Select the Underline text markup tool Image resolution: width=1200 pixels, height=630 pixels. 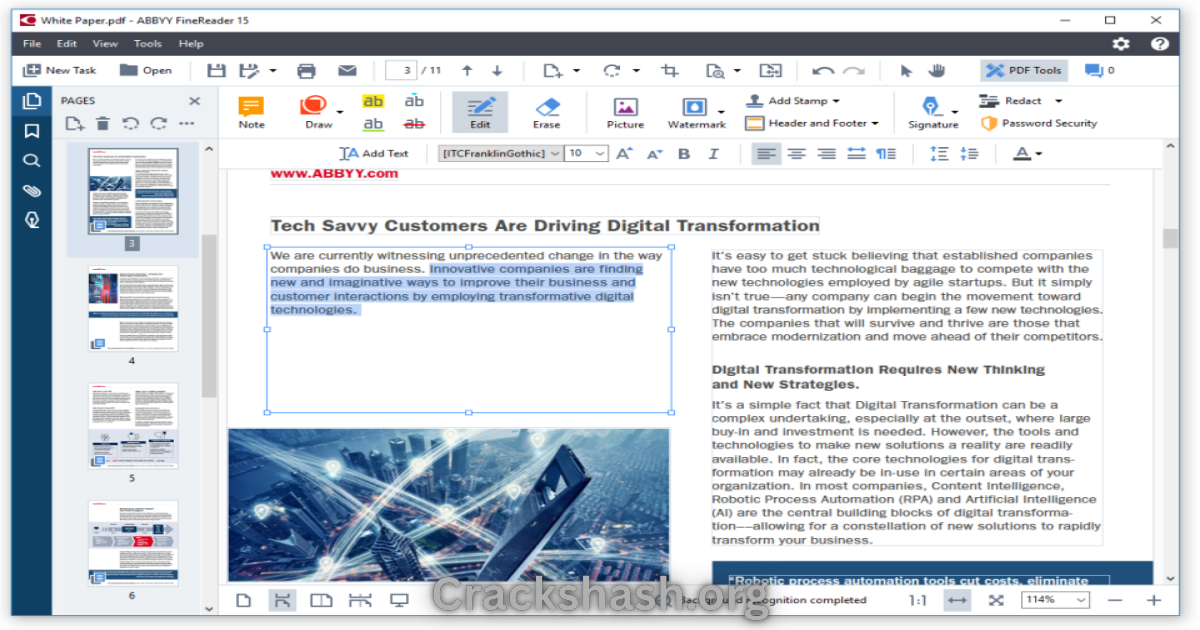[x=373, y=124]
